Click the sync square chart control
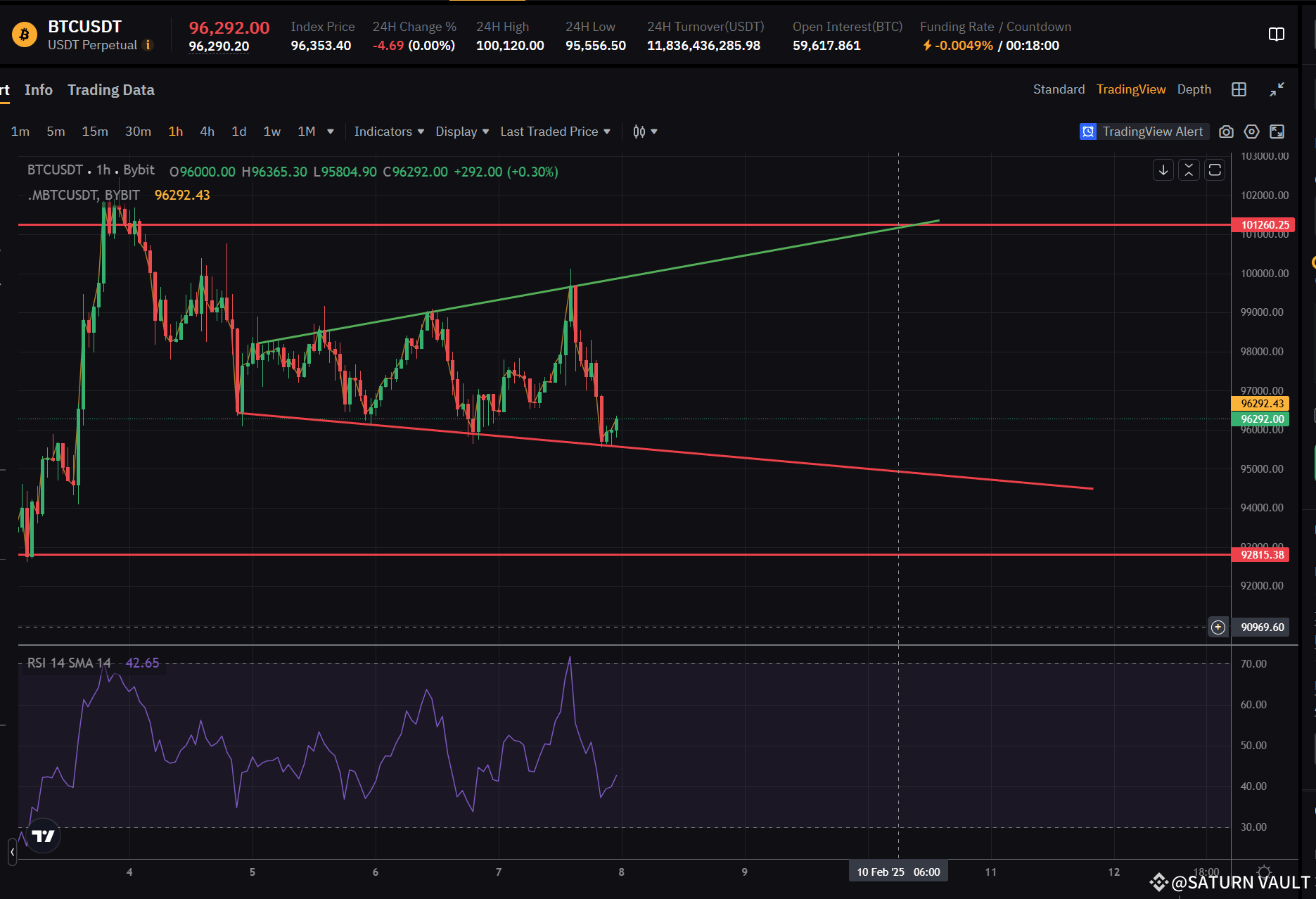The image size is (1316, 899). click(x=1215, y=170)
